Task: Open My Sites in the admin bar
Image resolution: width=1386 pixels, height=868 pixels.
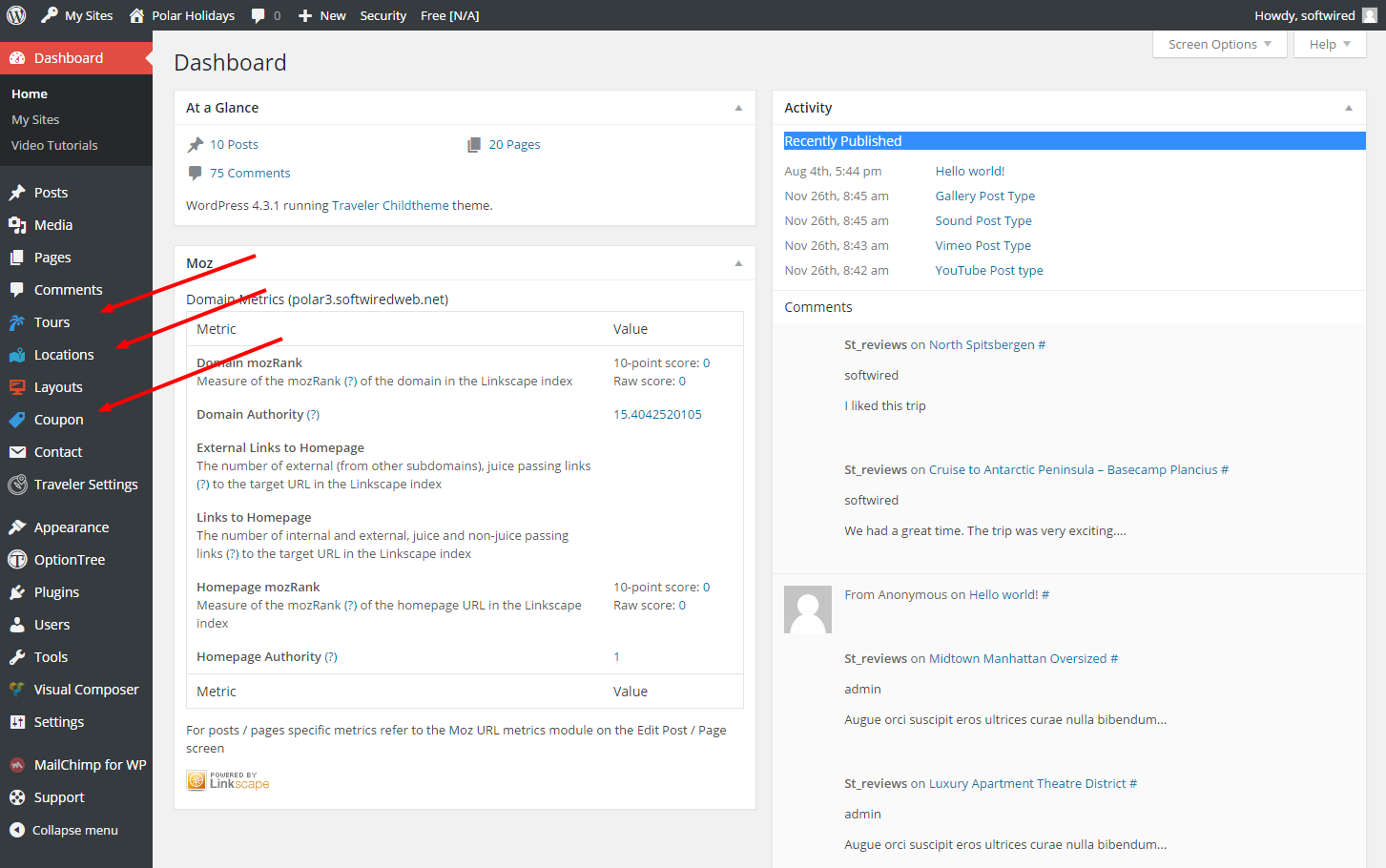Action: (x=77, y=15)
